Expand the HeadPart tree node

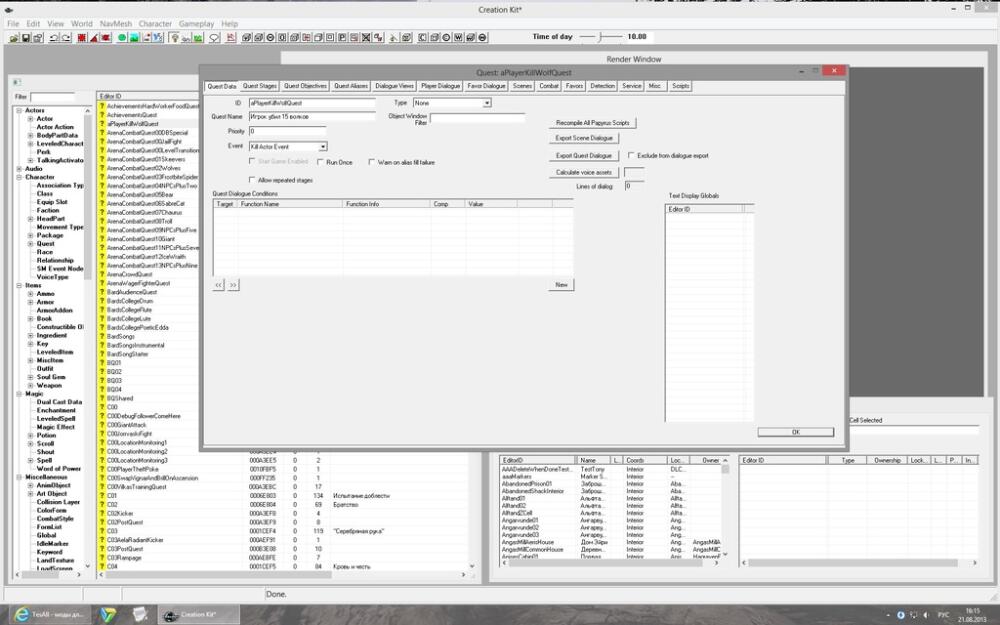[30, 219]
